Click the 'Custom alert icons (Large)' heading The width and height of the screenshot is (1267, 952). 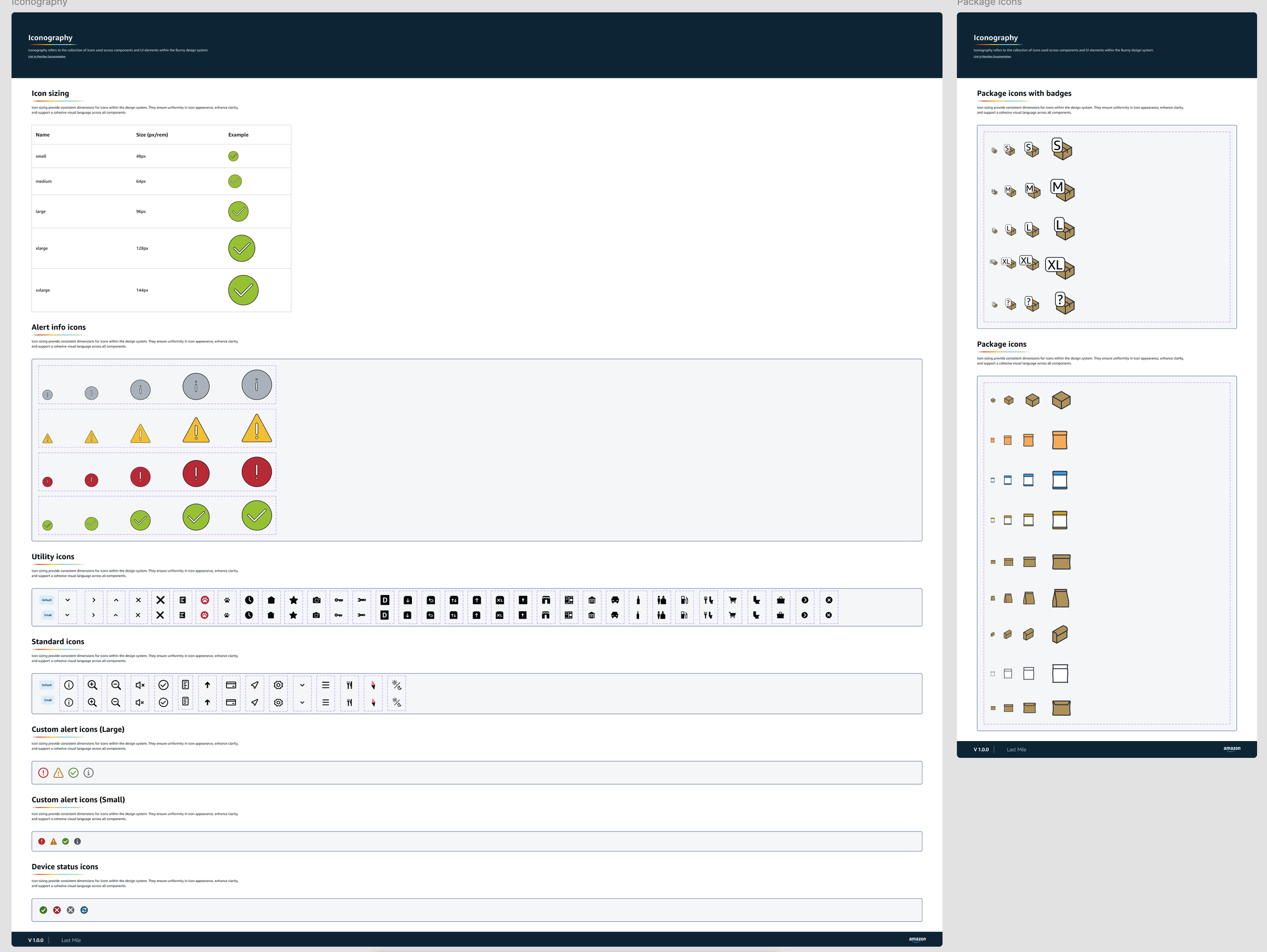click(x=78, y=729)
